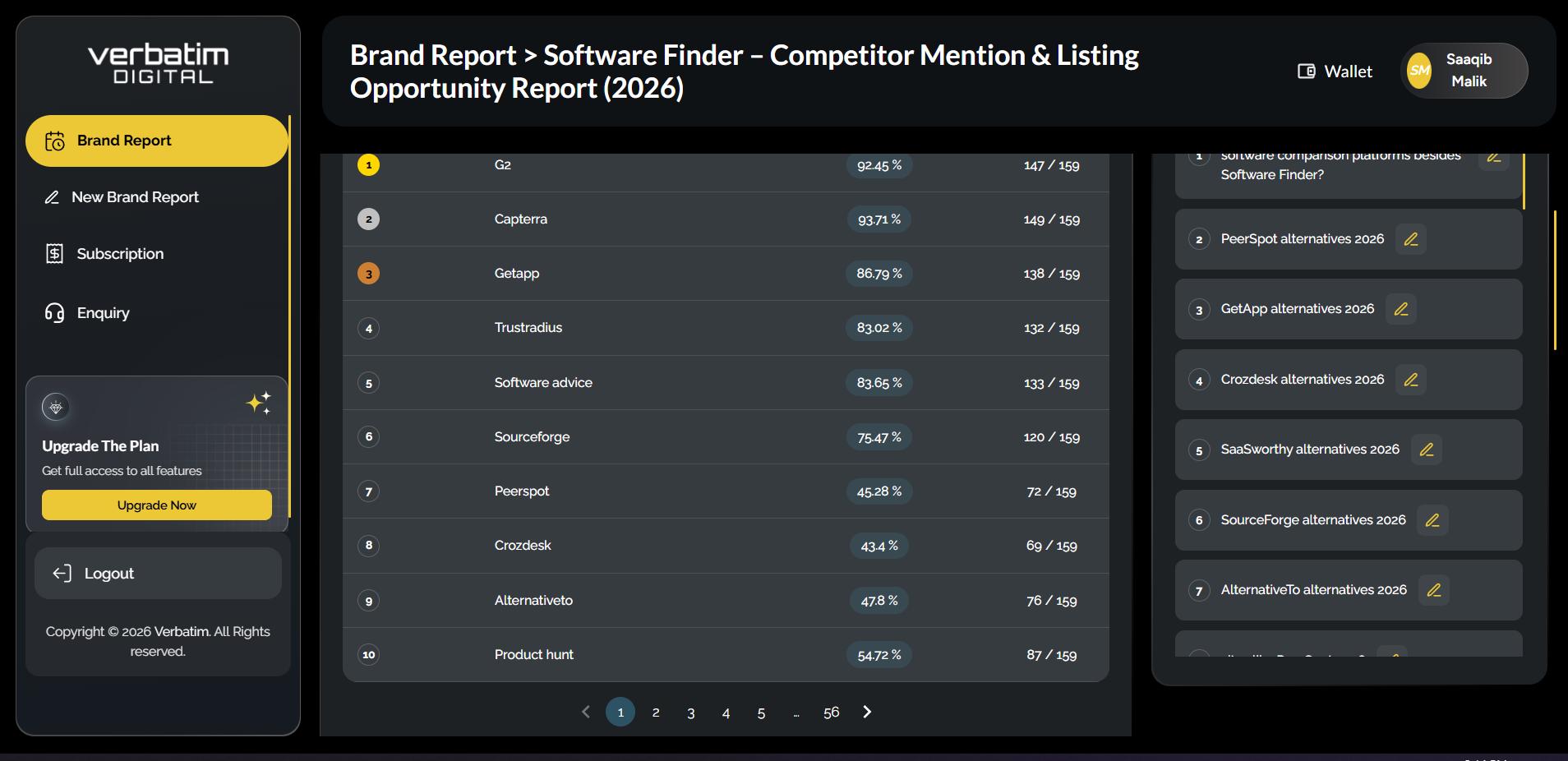The width and height of the screenshot is (1568, 761).
Task: Click the SM user avatar
Action: [x=1419, y=71]
